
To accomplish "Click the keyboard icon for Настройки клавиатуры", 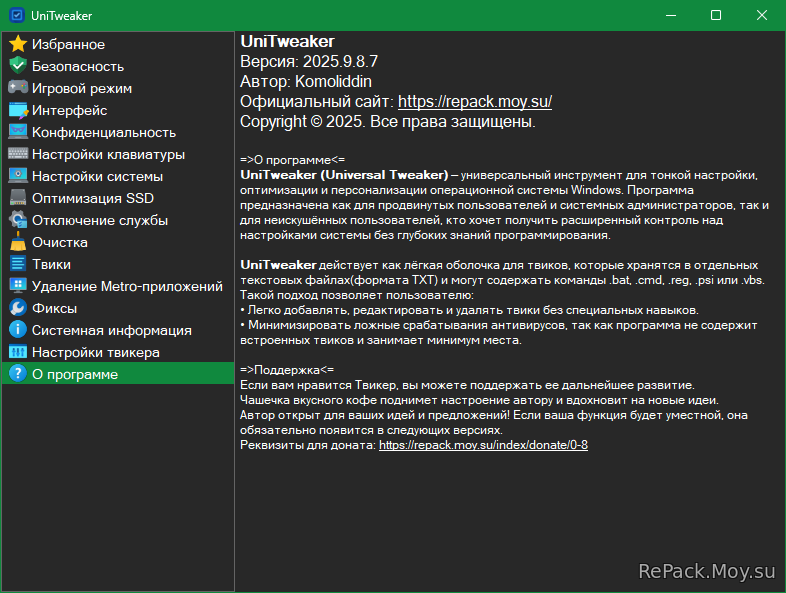I will 17,154.
